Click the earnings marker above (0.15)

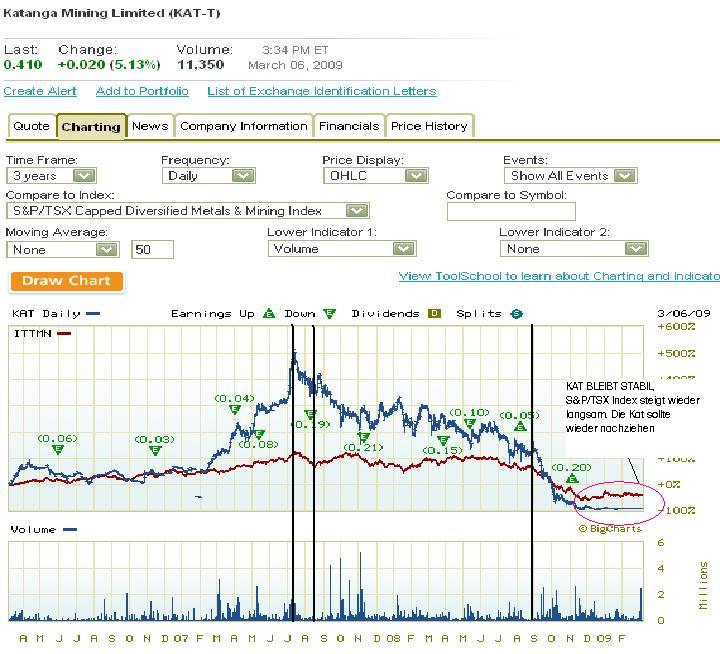point(443,440)
